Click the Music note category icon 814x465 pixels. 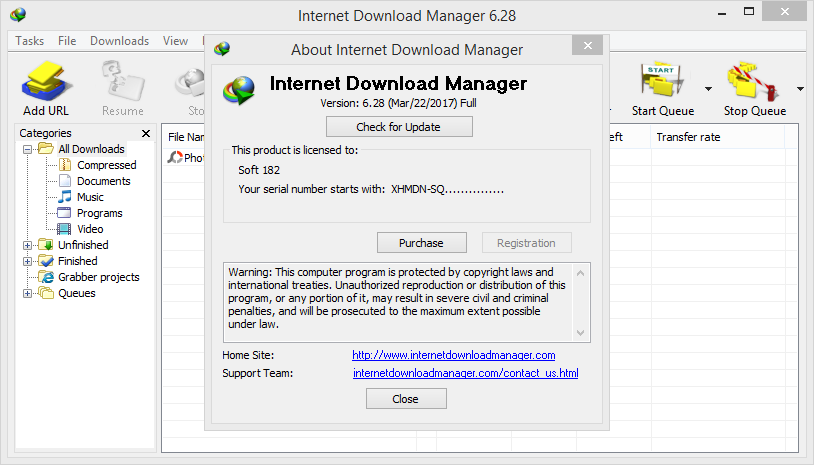click(65, 197)
